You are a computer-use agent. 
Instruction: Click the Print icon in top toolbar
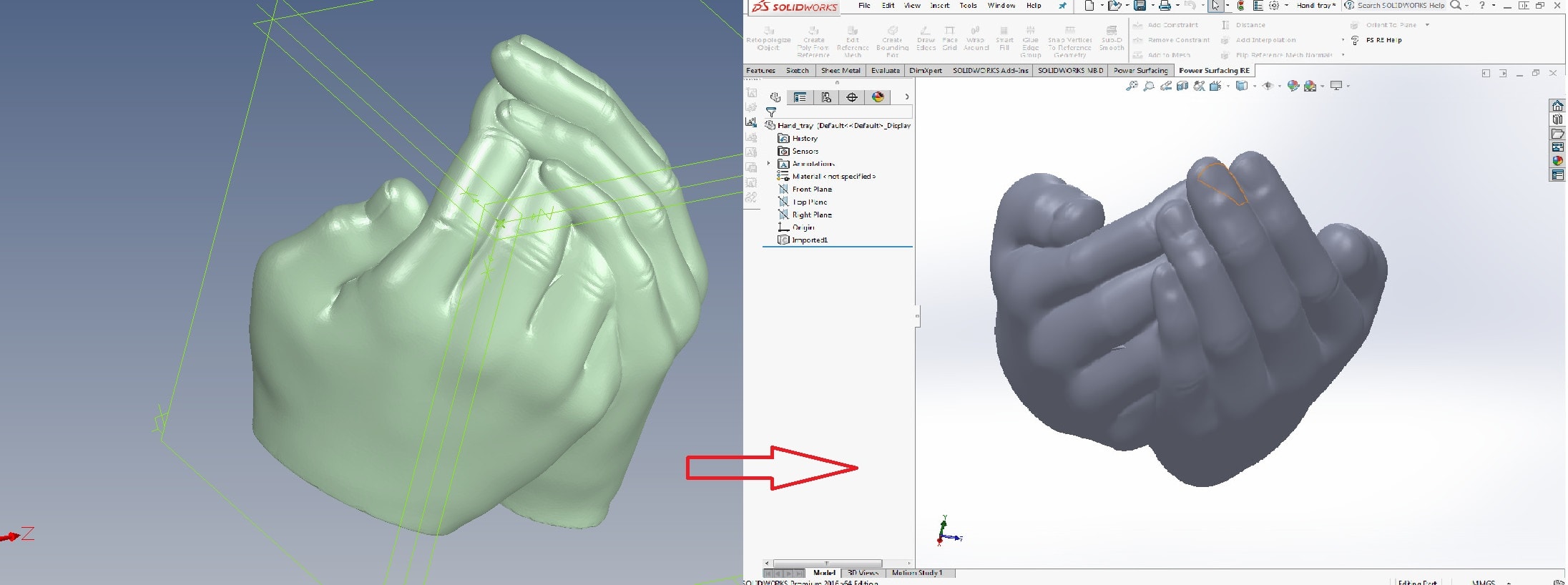tap(1165, 6)
